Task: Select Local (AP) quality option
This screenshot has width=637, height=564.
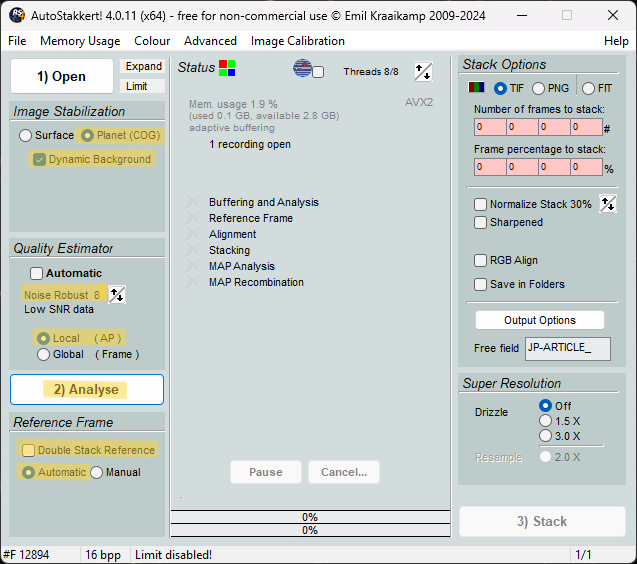Action: [43, 338]
